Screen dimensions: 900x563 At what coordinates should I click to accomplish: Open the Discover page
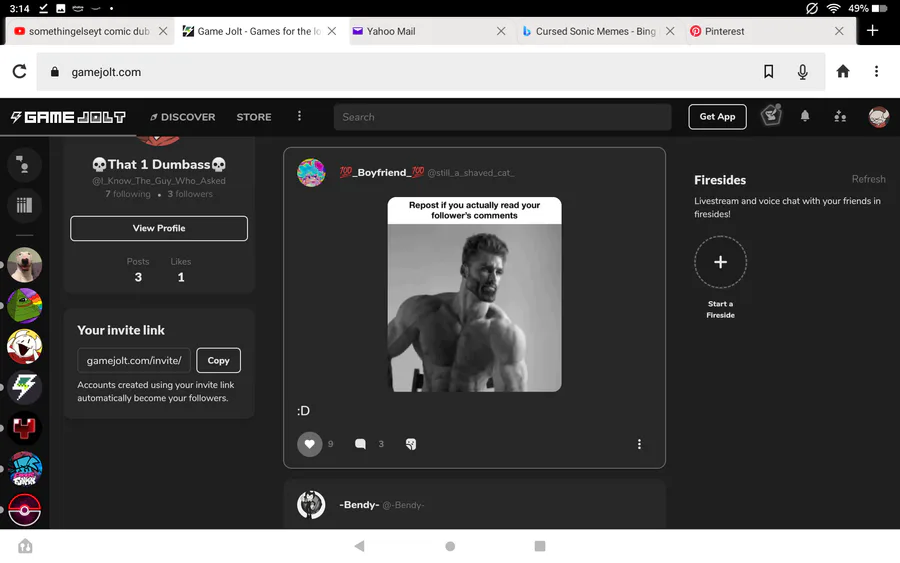[x=183, y=117]
